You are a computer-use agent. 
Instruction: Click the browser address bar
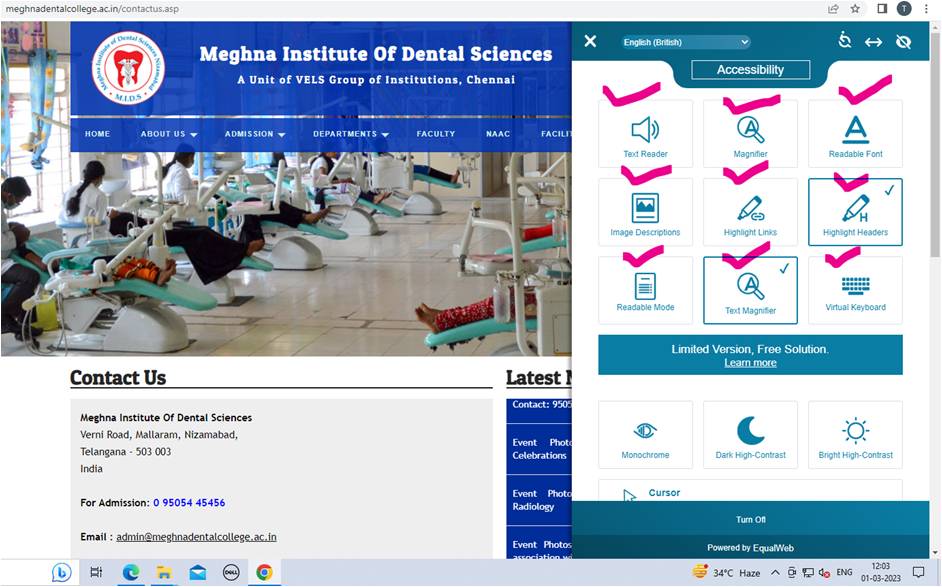tap(409, 9)
